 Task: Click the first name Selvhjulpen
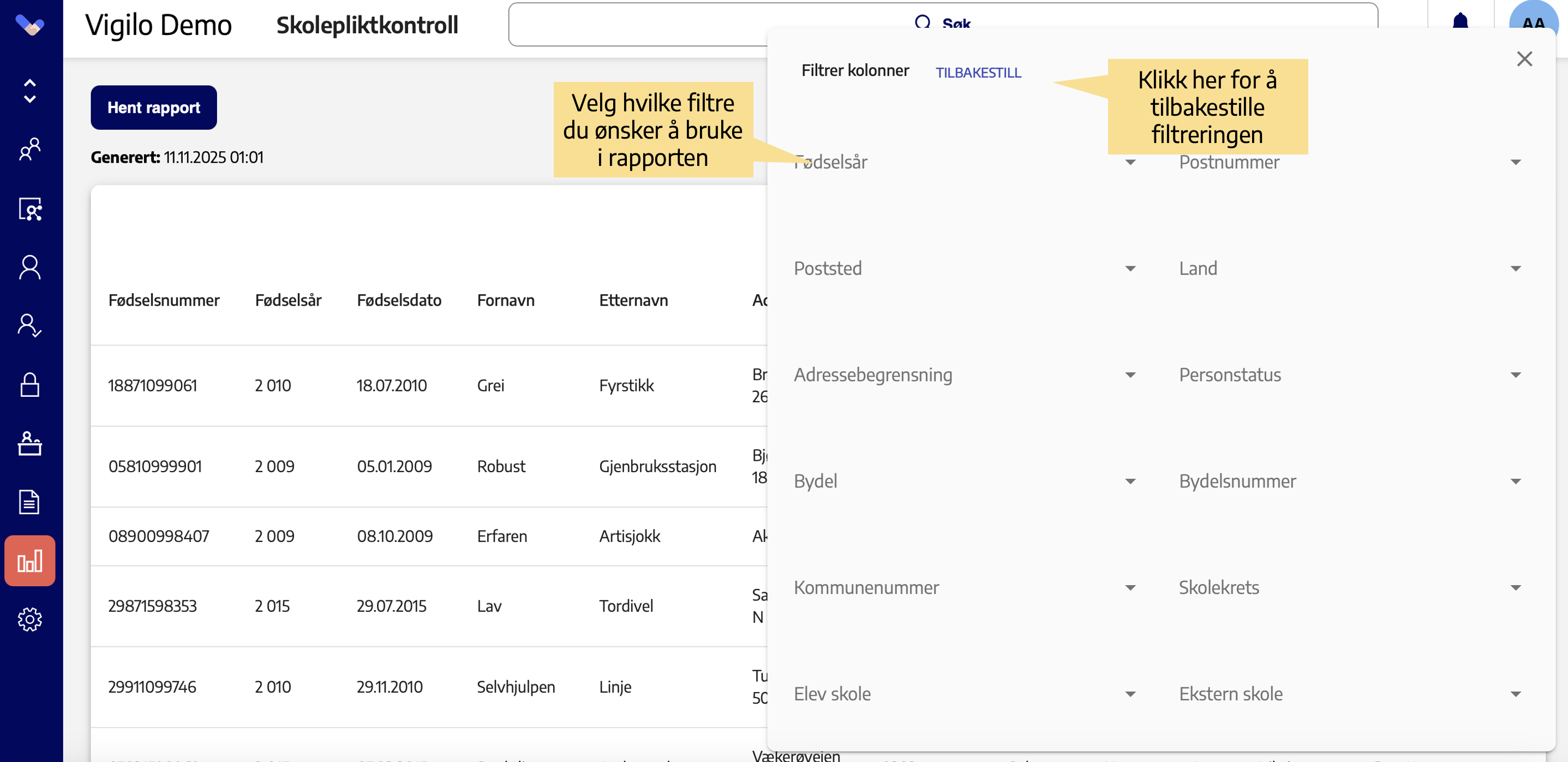pyautogui.click(x=516, y=687)
